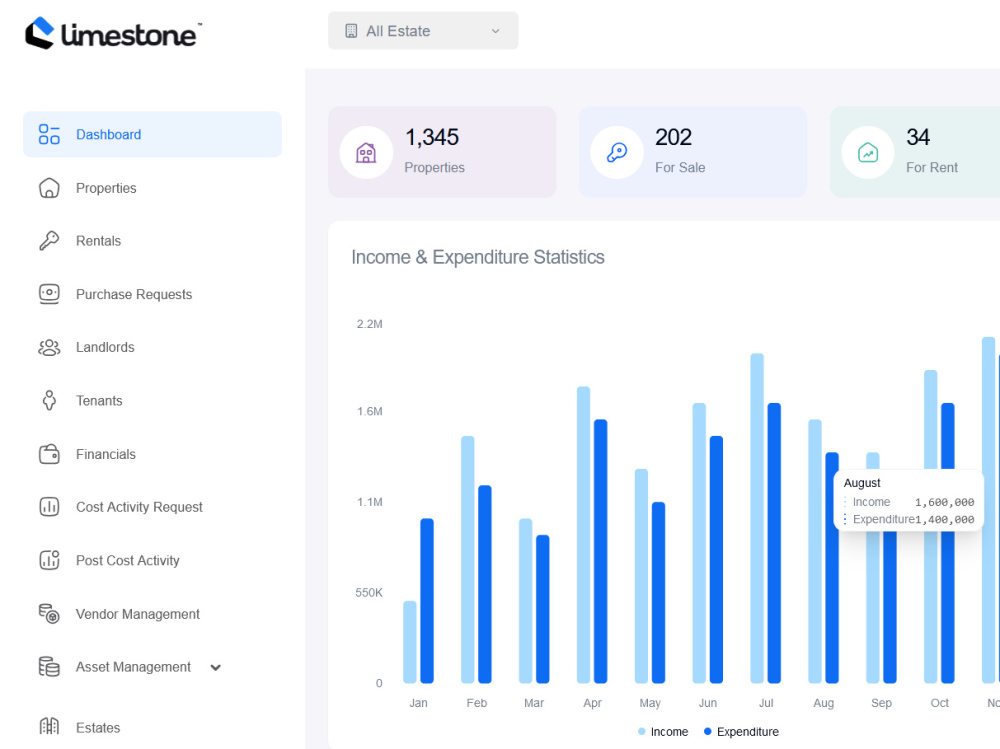Click the May Expenditure bar
Viewport: 1000px width, 749px height.
pos(658,593)
